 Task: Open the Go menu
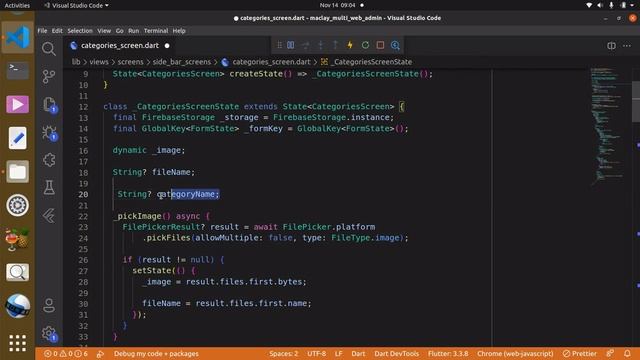pos(120,31)
